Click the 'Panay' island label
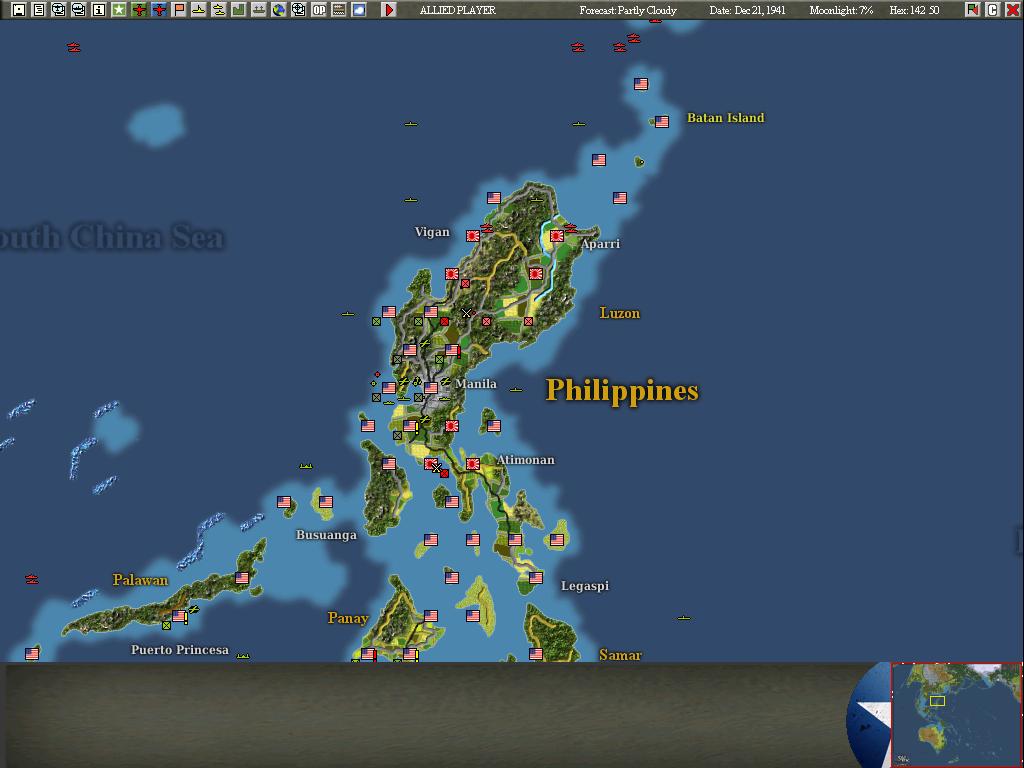The height and width of the screenshot is (768, 1024). pyautogui.click(x=348, y=618)
